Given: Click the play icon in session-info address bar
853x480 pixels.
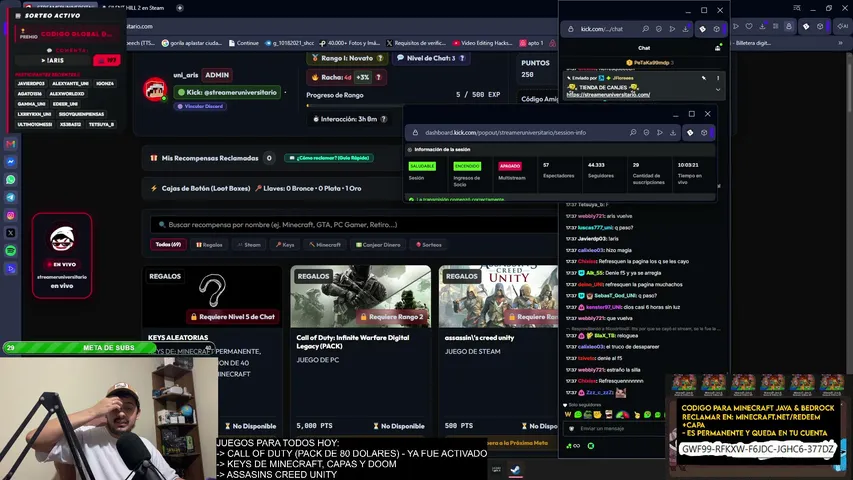Looking at the screenshot, I should click(660, 133).
